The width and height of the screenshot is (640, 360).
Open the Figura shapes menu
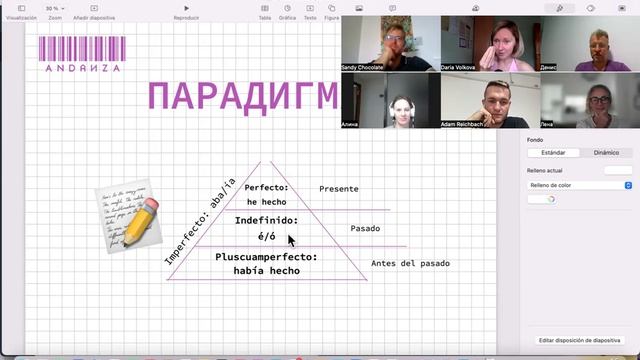tap(331, 12)
